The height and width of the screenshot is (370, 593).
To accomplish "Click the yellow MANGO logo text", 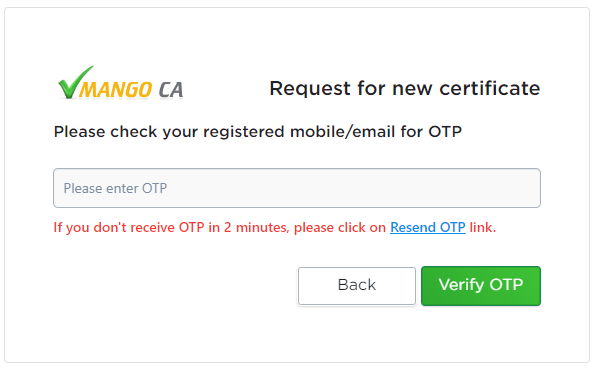I will point(115,90).
